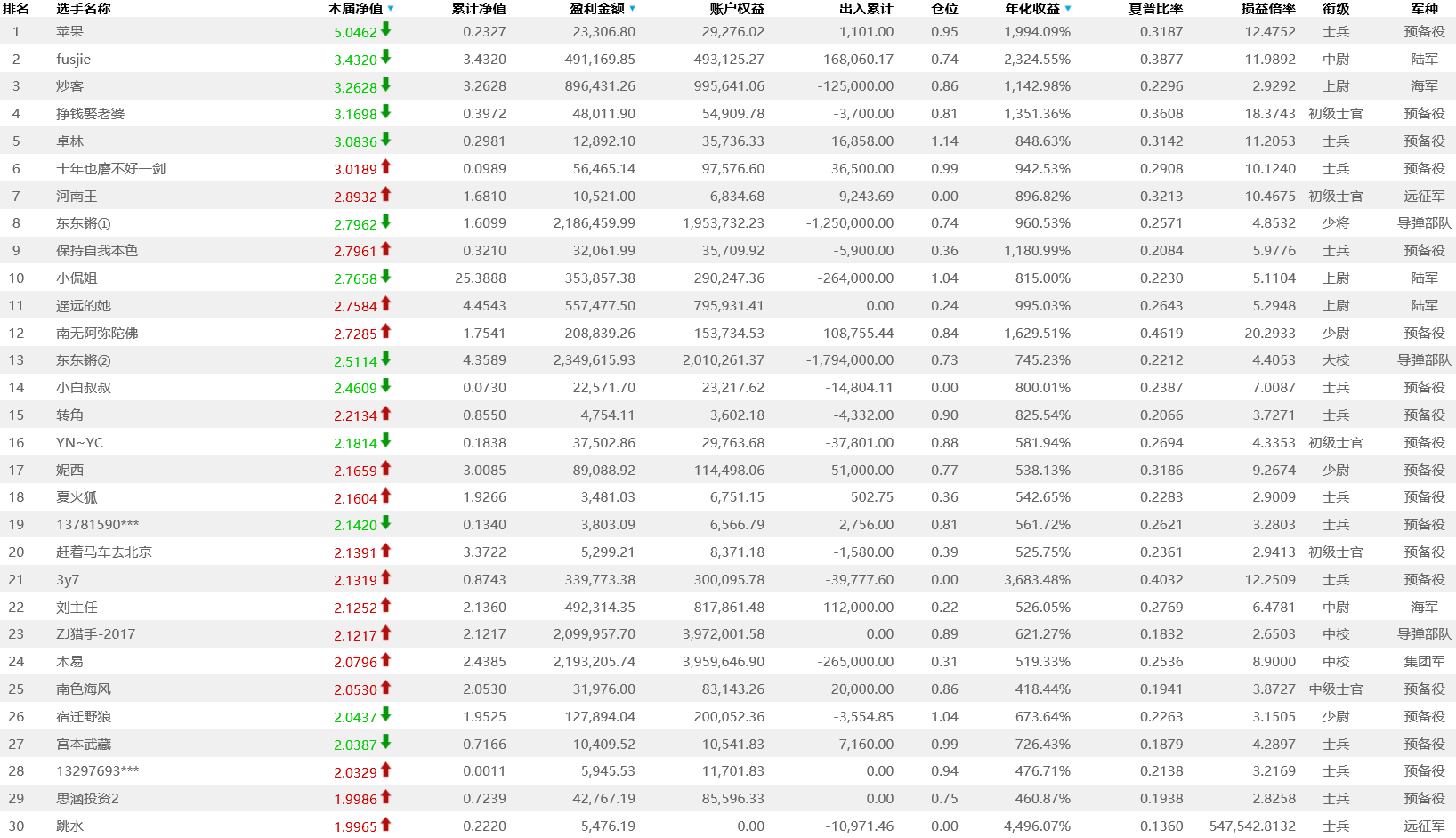Click the red up arrow in 遥远的她 row
The width and height of the screenshot is (1456, 838).
(x=385, y=303)
